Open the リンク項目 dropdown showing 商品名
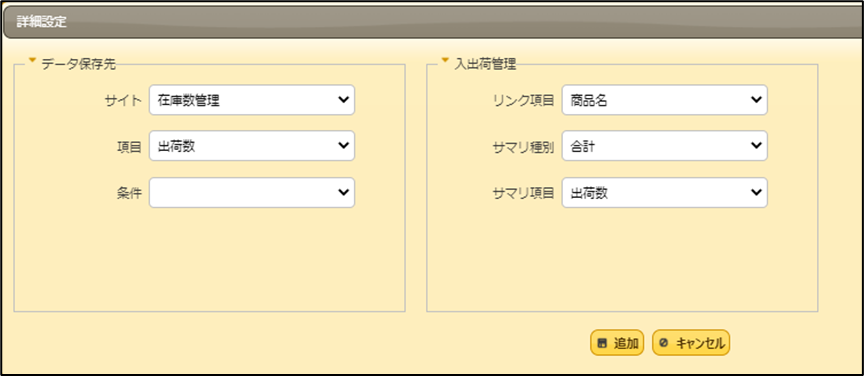 pyautogui.click(x=665, y=100)
